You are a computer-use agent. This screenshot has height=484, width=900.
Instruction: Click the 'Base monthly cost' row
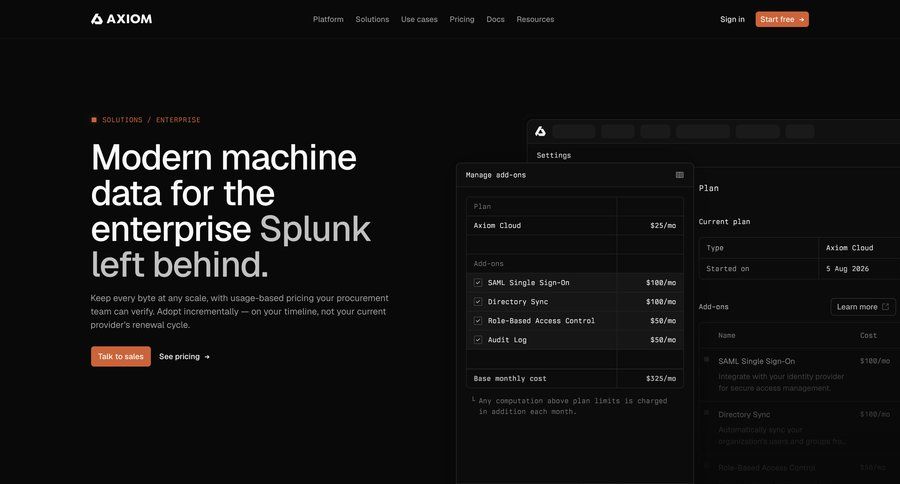(575, 378)
